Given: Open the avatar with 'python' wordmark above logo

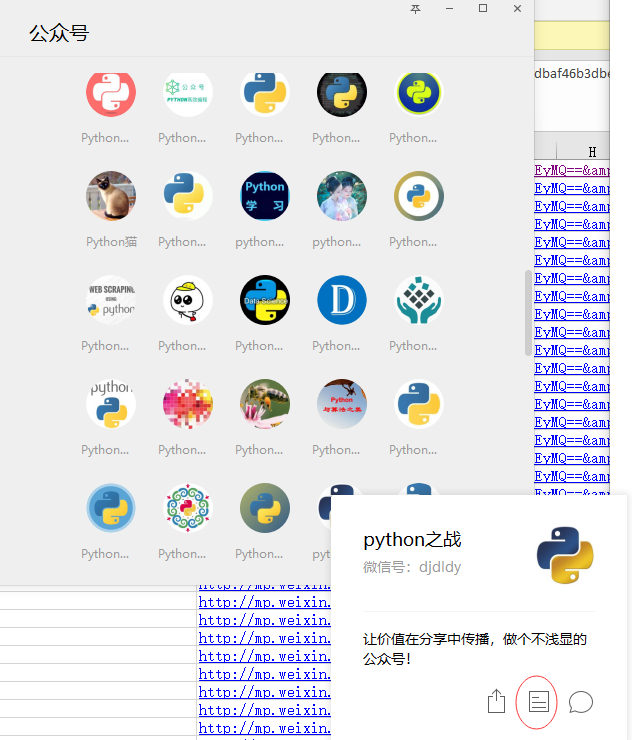Looking at the screenshot, I should click(x=111, y=404).
